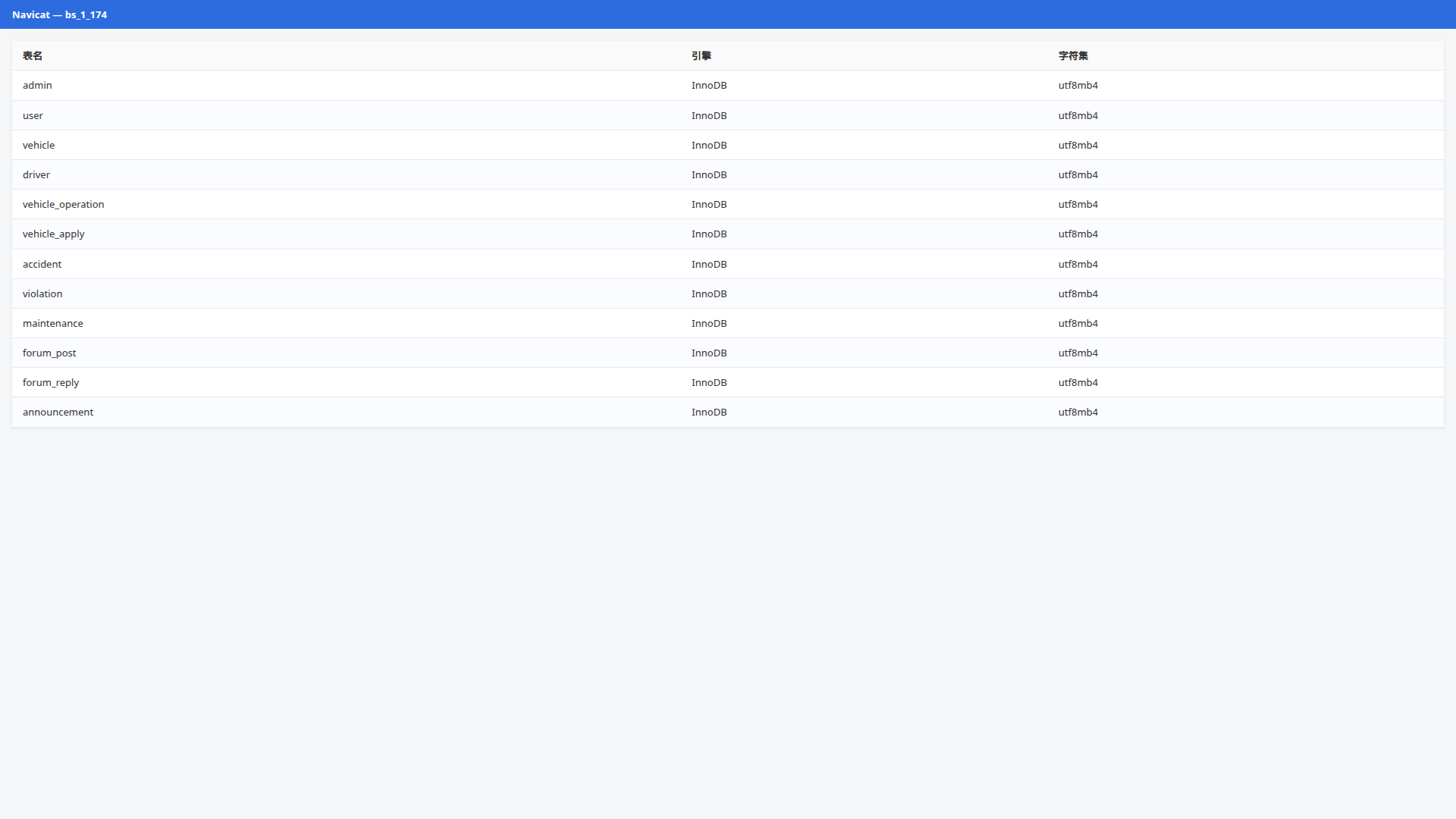Click InnoDB engine in vehicle_apply row
Viewport: 1456px width, 819px height.
[x=709, y=234]
